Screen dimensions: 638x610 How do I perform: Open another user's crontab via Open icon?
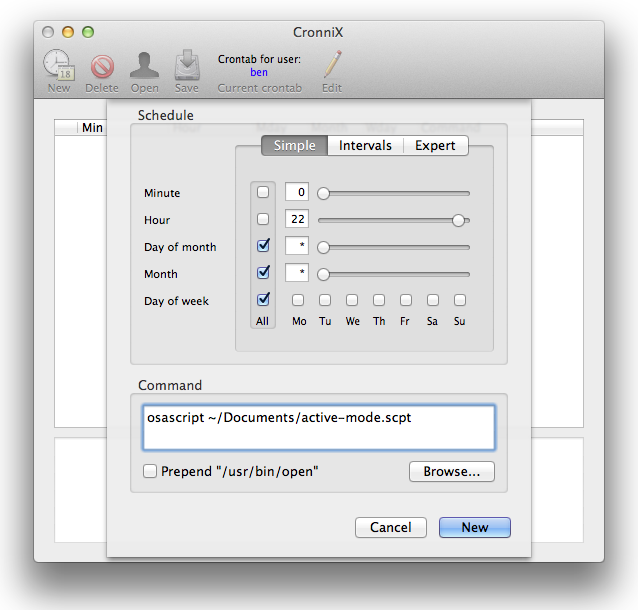(144, 65)
